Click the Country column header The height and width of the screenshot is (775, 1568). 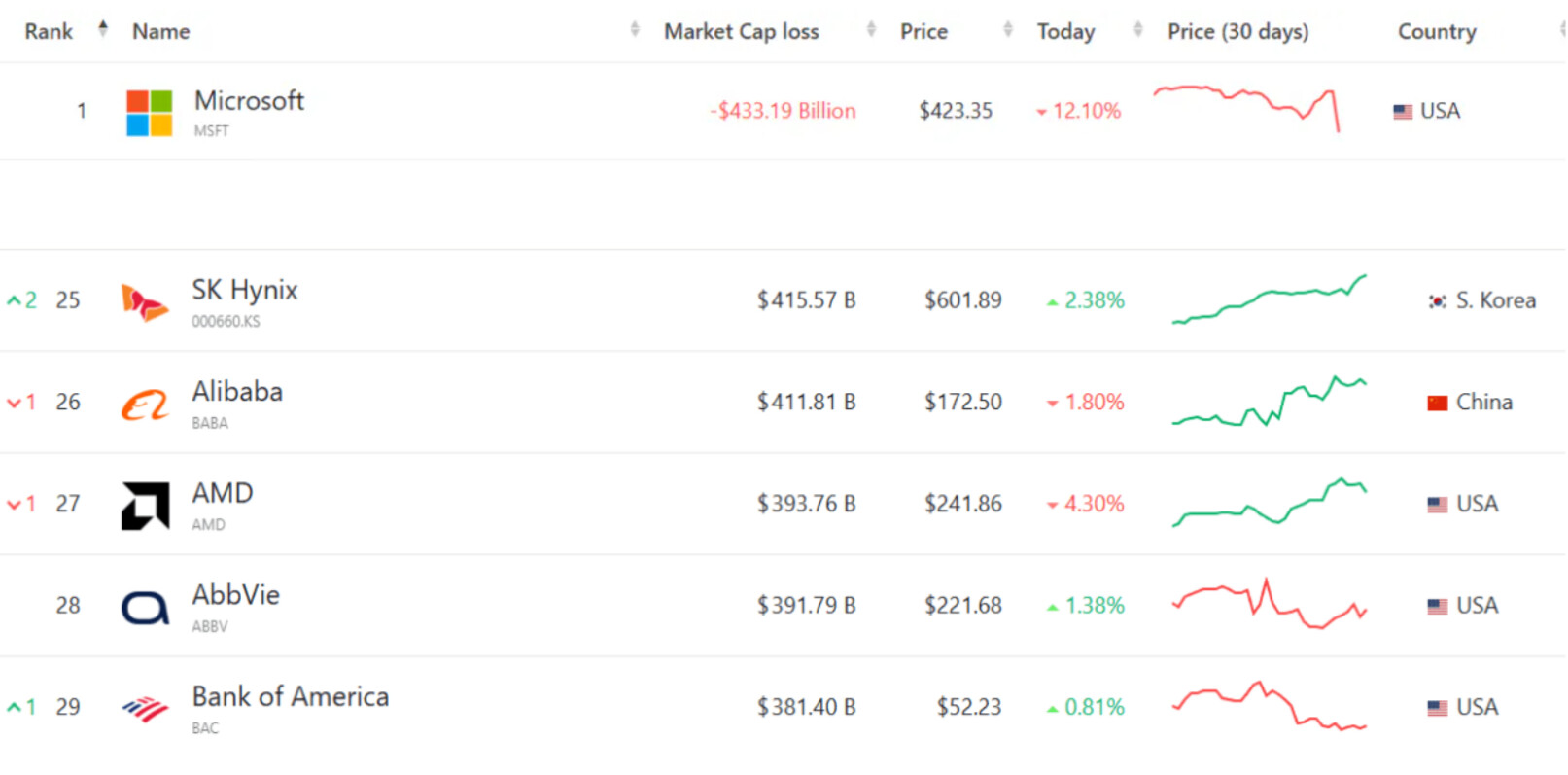1436,32
